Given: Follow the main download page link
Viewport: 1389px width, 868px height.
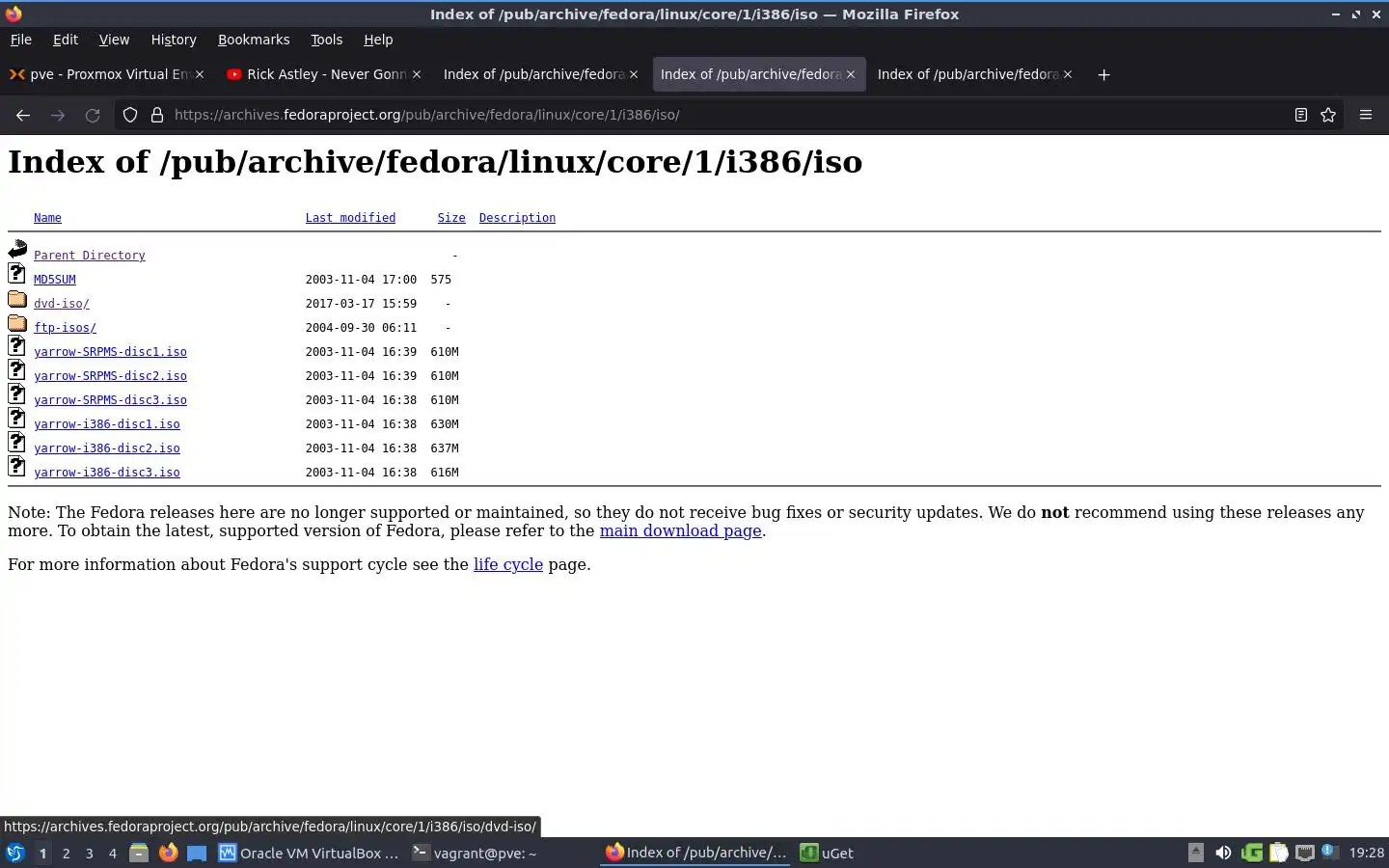Looking at the screenshot, I should (x=680, y=530).
